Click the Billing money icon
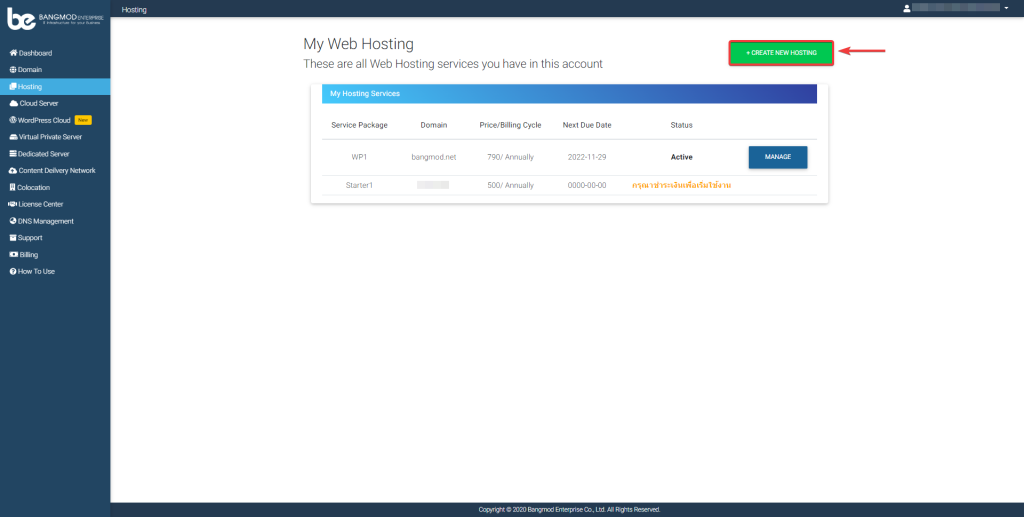Image resolution: width=1024 pixels, height=517 pixels. 14,255
